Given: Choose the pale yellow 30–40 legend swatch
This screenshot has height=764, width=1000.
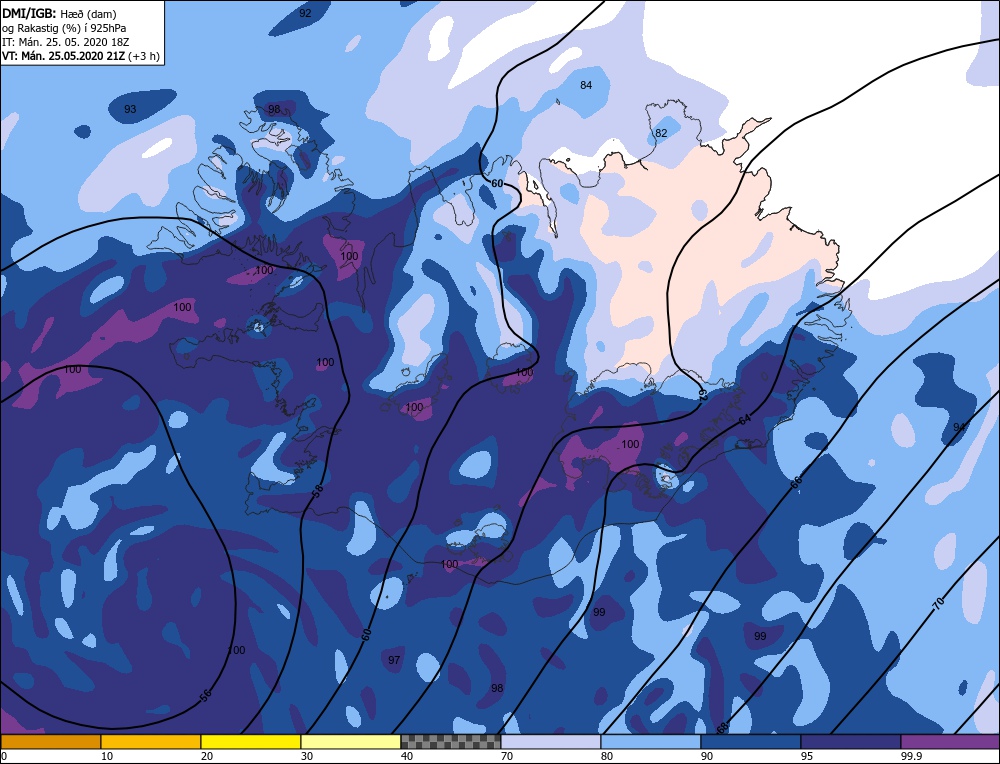Looking at the screenshot, I should tap(351, 742).
